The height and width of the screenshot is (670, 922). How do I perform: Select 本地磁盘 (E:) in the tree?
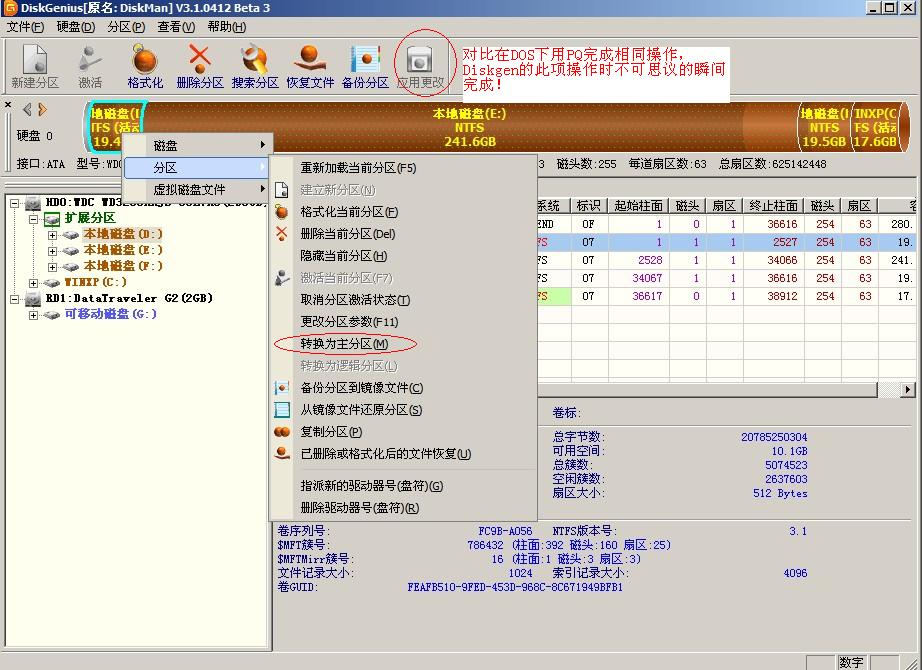pyautogui.click(x=123, y=250)
